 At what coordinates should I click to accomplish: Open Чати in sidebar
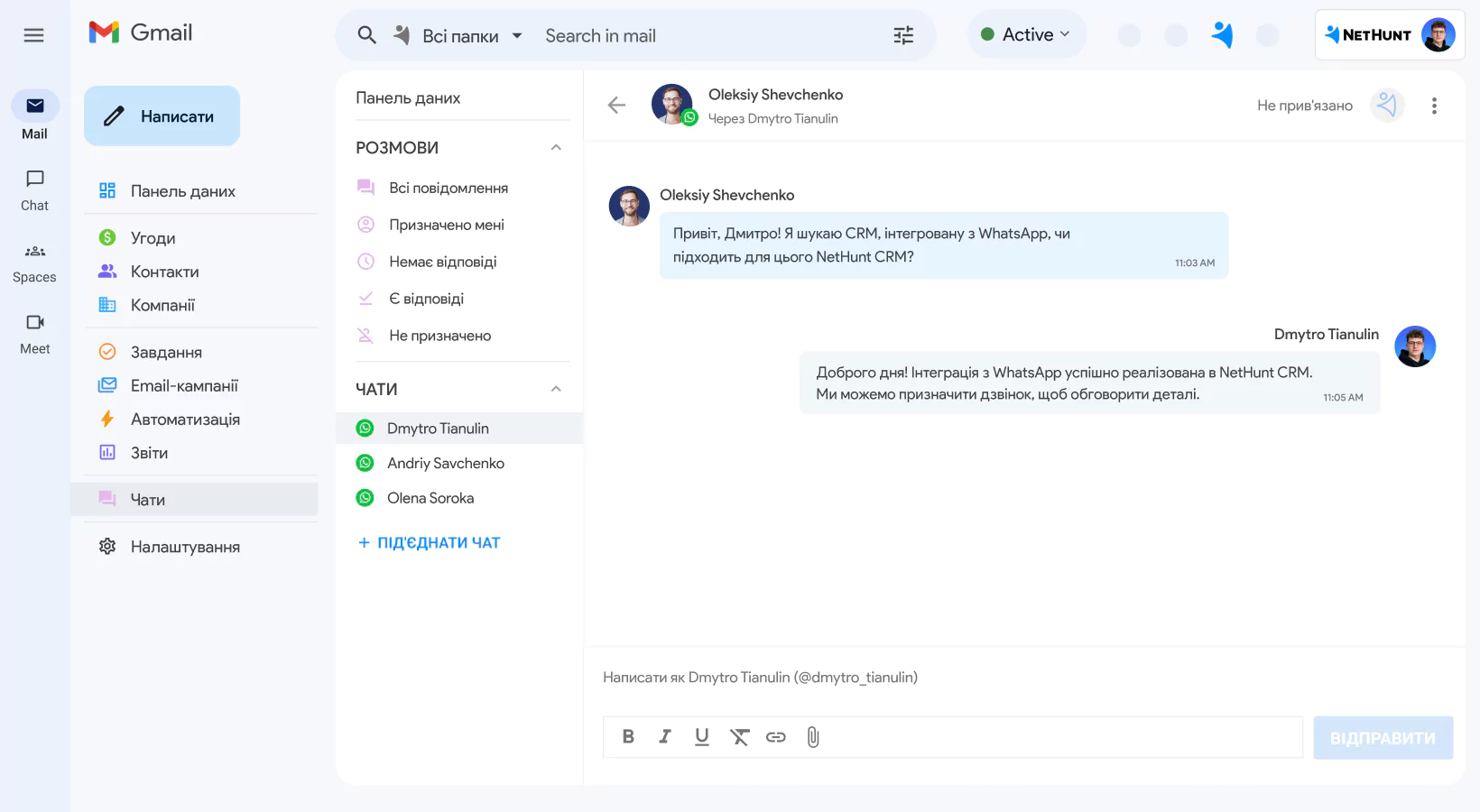coord(194,500)
